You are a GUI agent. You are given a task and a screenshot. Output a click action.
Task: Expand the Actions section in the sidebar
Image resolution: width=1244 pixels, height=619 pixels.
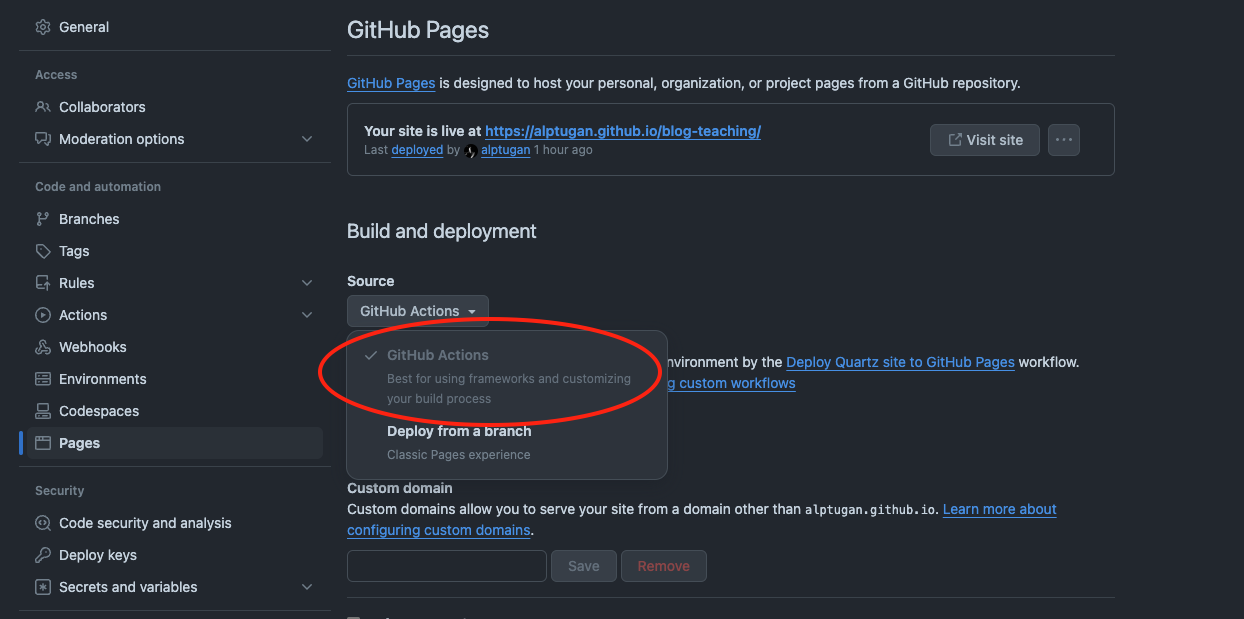(x=307, y=315)
